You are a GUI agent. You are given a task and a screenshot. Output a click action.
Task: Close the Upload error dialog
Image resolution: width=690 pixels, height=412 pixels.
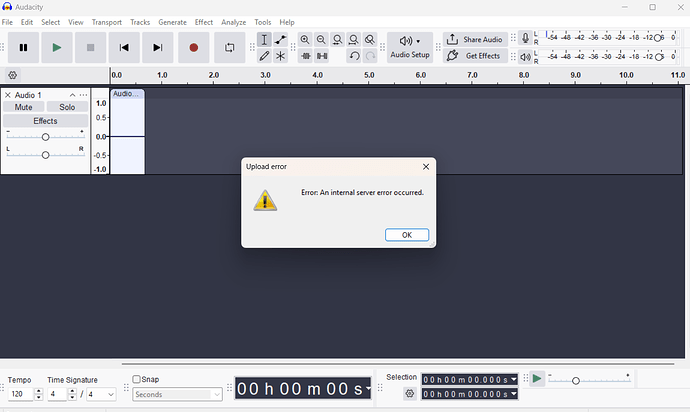click(x=426, y=167)
